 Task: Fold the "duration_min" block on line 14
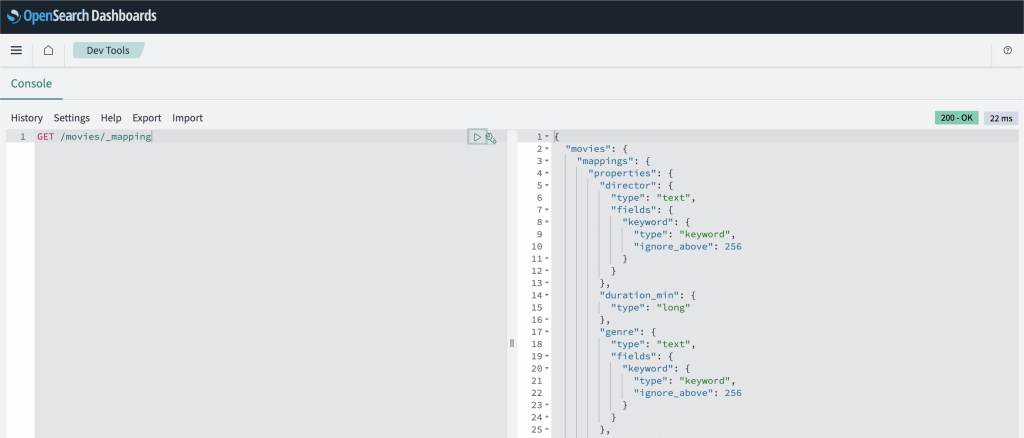pos(547,295)
